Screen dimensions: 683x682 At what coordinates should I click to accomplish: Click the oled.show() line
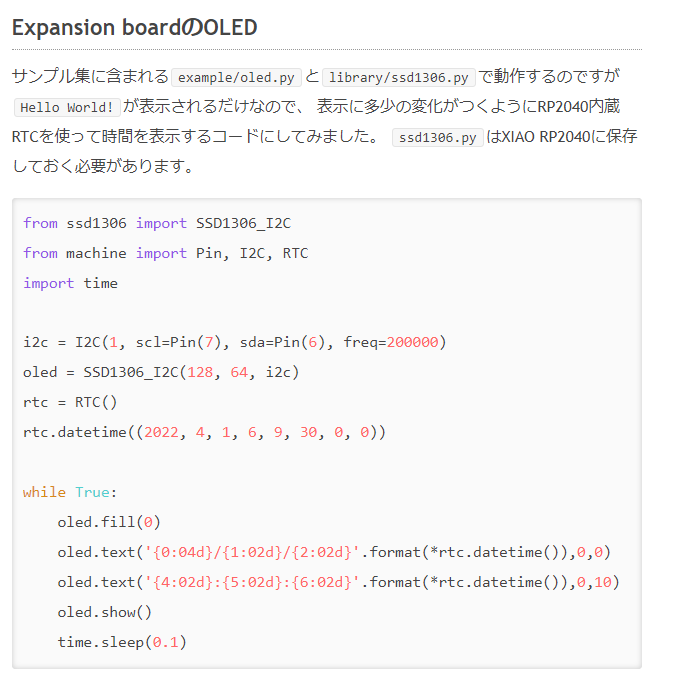[x=105, y=612]
